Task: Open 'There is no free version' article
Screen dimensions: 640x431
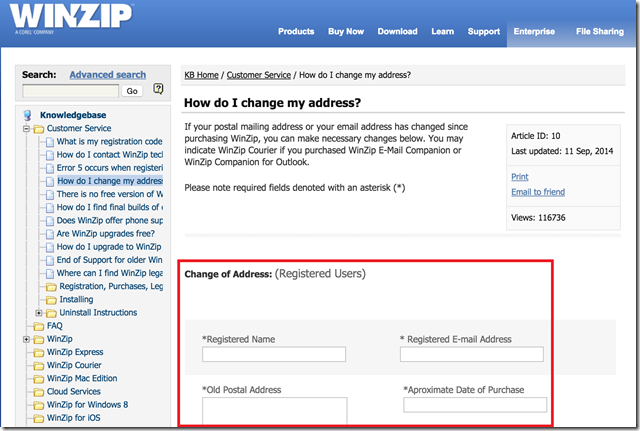Action: pyautogui.click(x=110, y=194)
